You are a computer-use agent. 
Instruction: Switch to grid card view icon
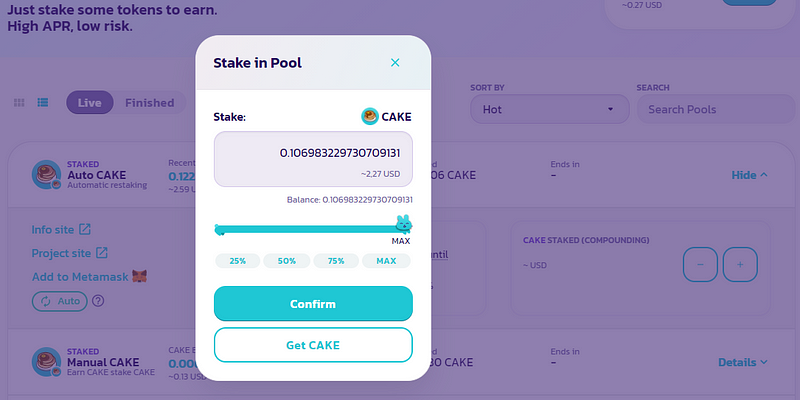(x=19, y=103)
